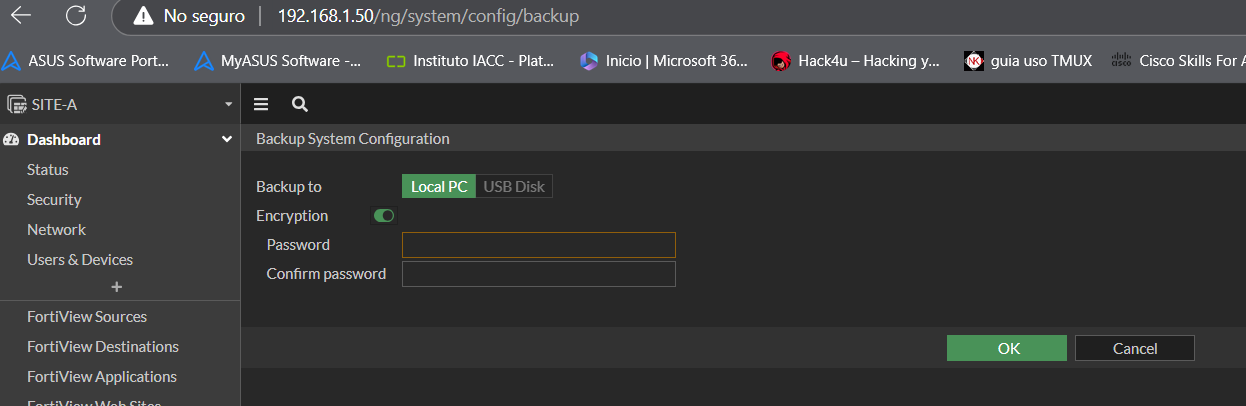
Task: Toggle the hamburger menu icon
Action: coord(261,104)
